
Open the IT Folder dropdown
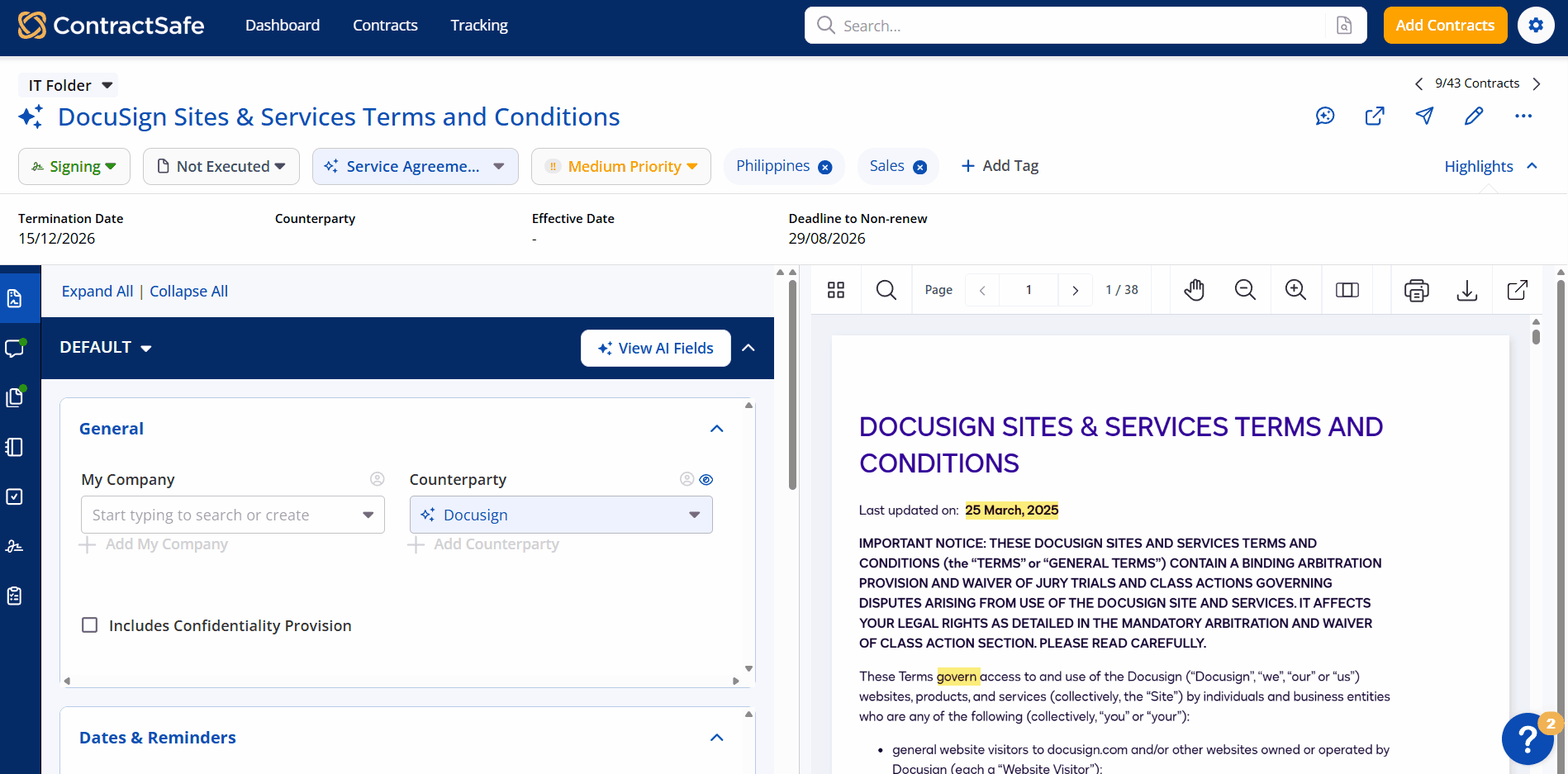tap(69, 85)
